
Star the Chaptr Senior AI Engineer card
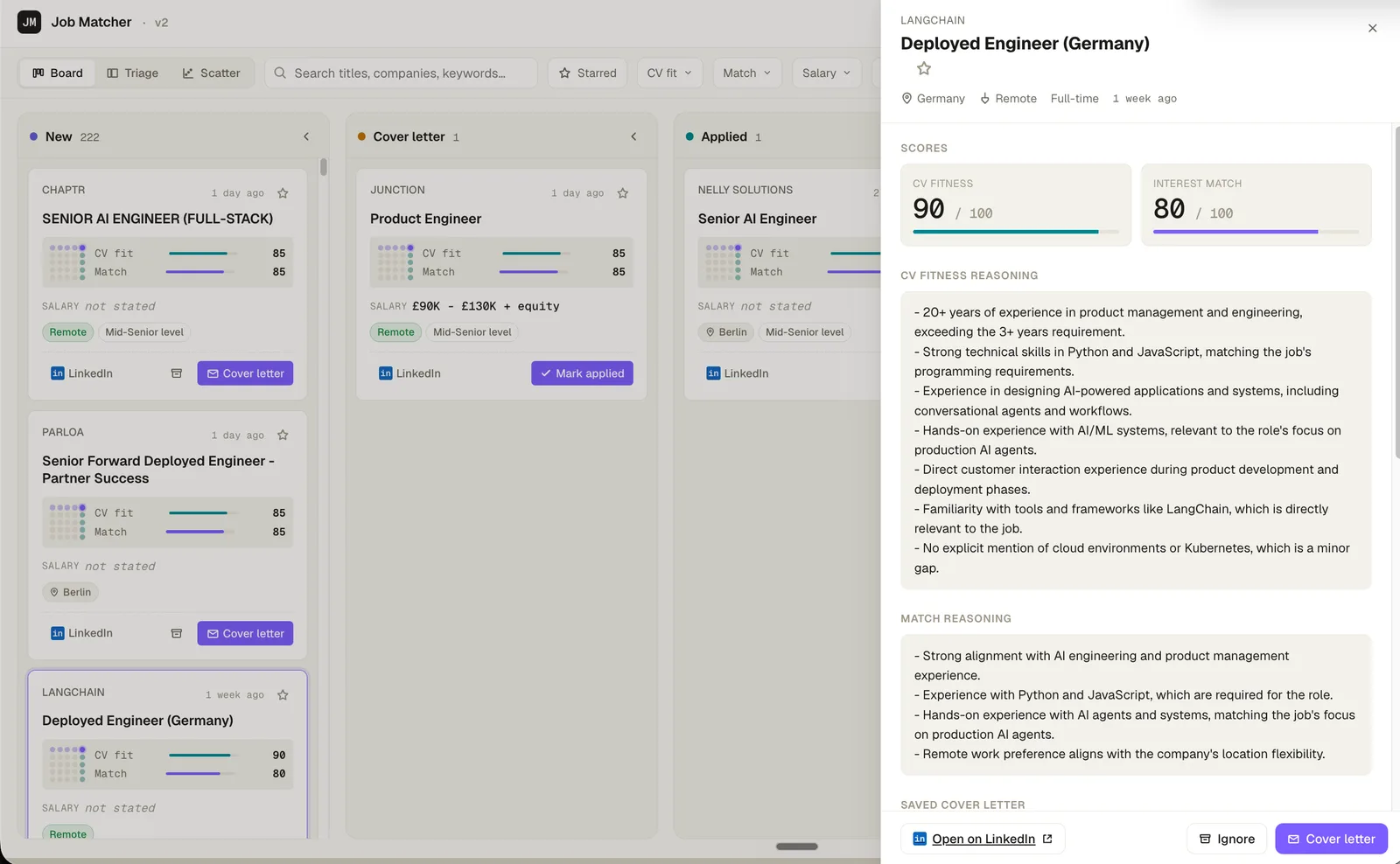point(283,192)
